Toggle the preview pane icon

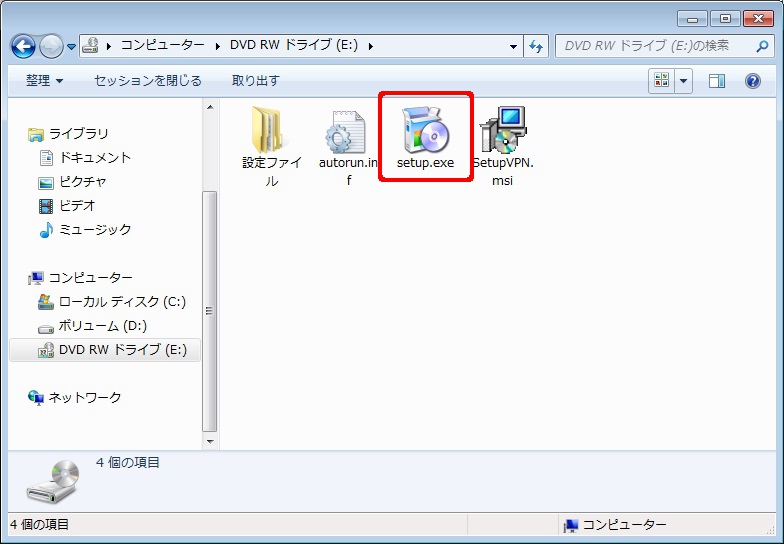[717, 81]
